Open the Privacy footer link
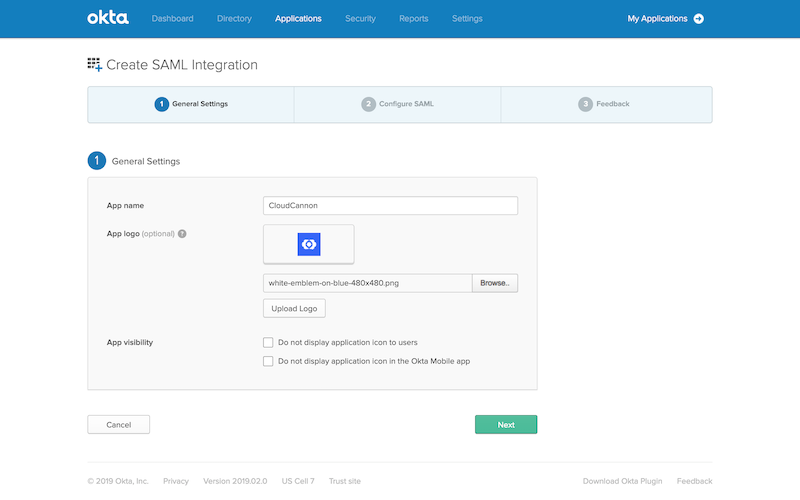The height and width of the screenshot is (500, 800). [x=176, y=481]
